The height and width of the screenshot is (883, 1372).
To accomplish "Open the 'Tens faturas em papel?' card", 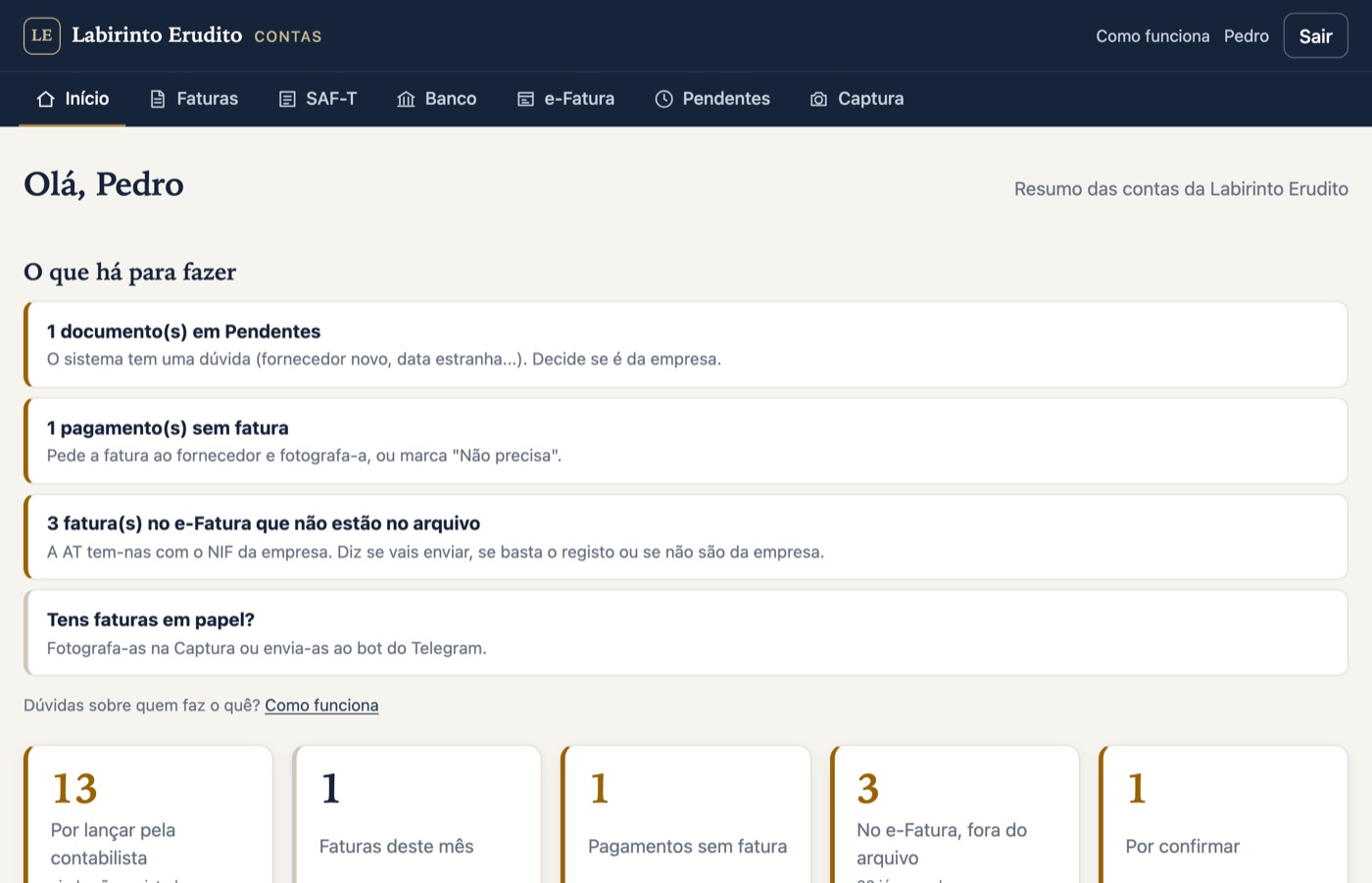I will pyautogui.click(x=686, y=633).
